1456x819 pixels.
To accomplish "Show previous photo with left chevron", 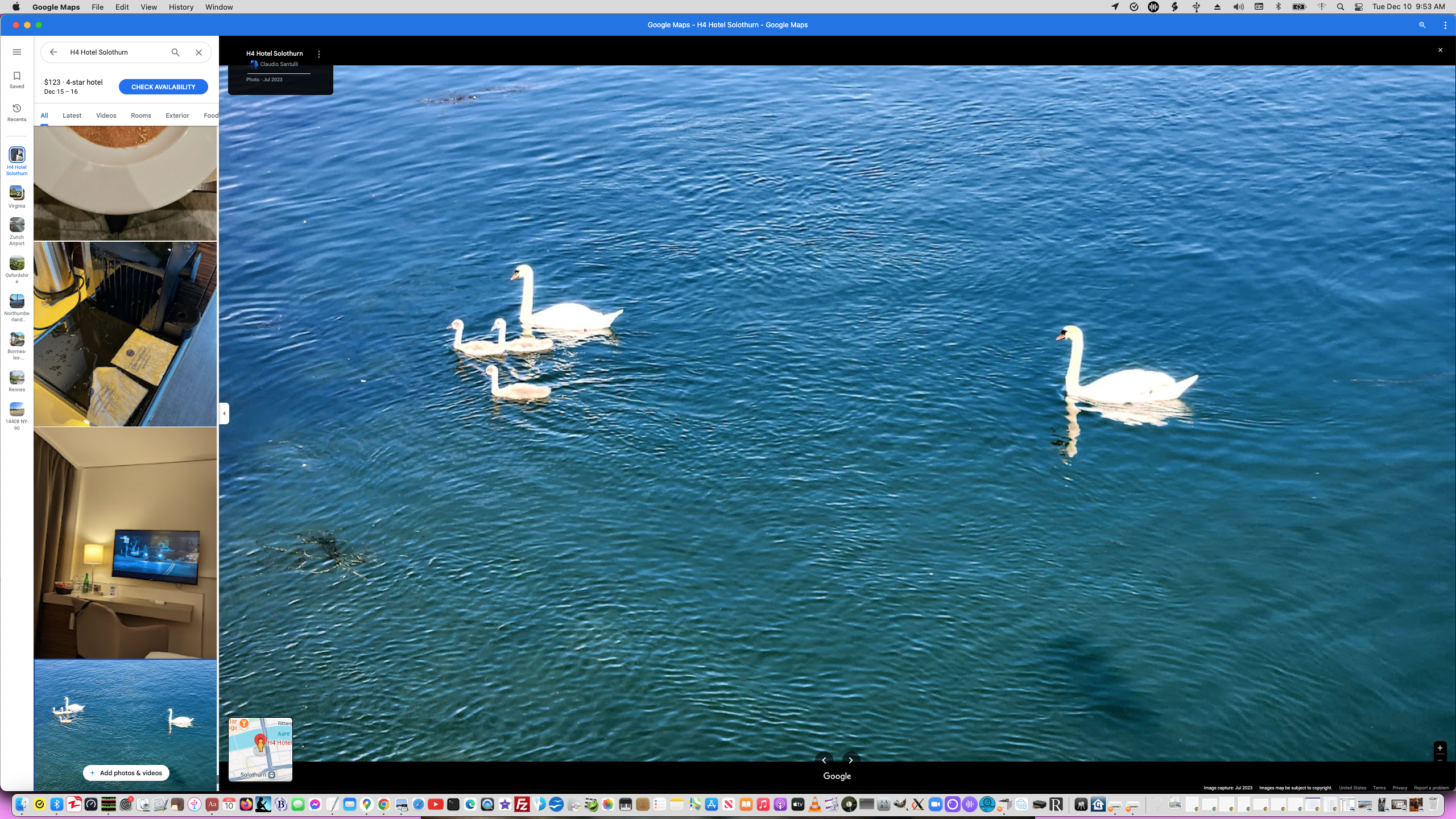I will pos(824,760).
